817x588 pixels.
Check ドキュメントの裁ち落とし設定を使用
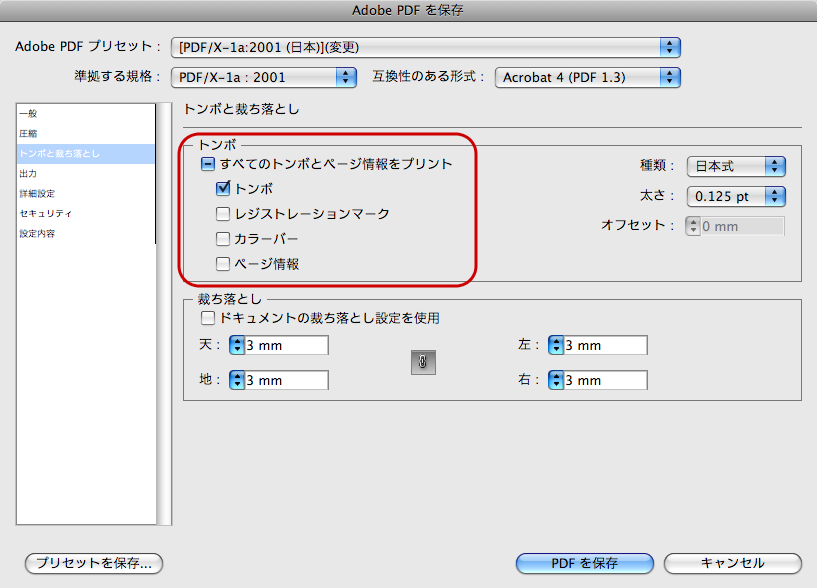207,318
